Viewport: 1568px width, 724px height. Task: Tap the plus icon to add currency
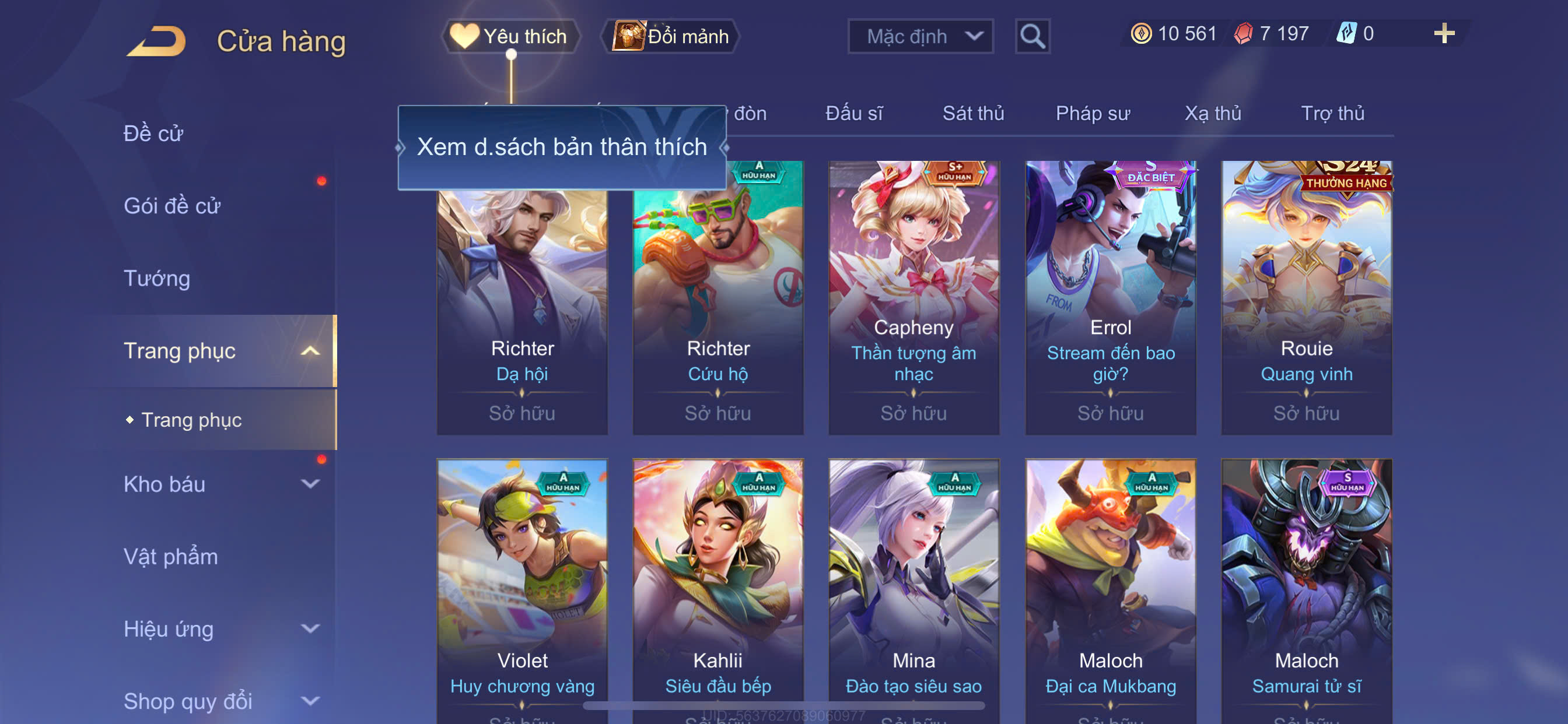[1444, 33]
